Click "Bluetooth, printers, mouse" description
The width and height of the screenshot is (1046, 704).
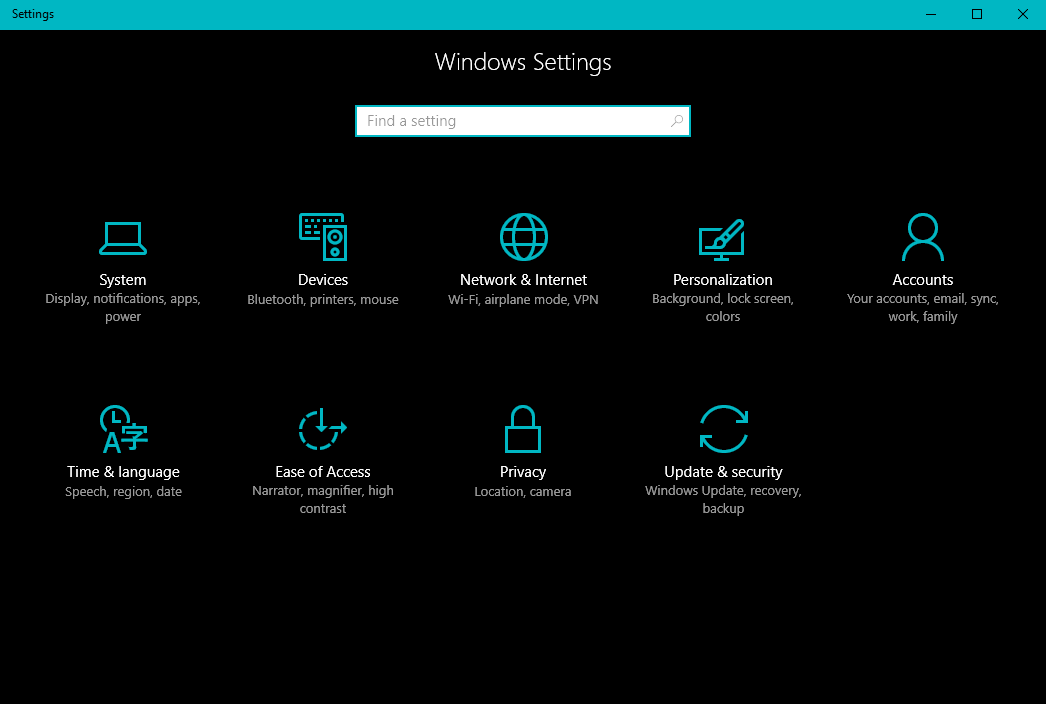pyautogui.click(x=323, y=300)
